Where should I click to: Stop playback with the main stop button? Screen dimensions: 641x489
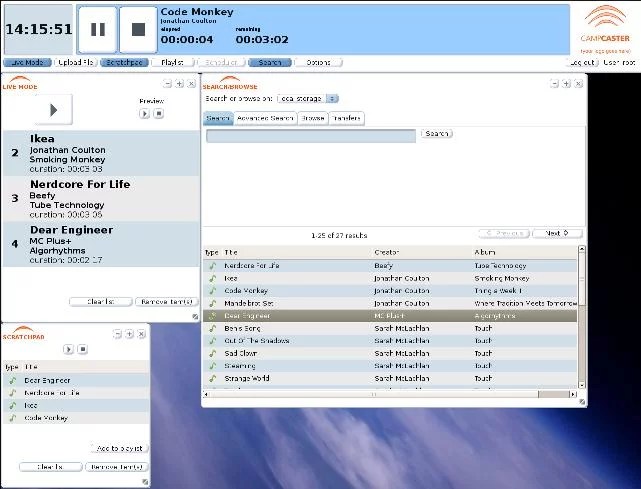click(x=138, y=29)
